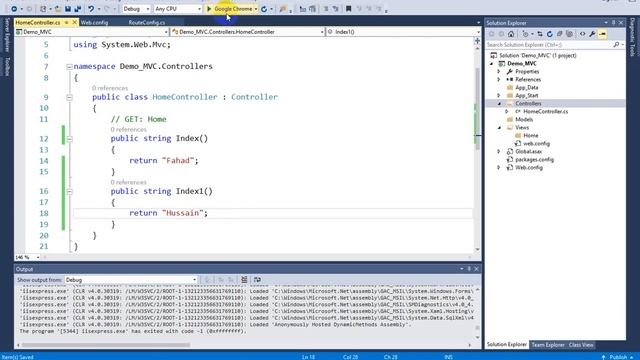Screen dimensions: 640x360
Task: Click the comment out selected lines toolbar icon
Action: point(326,9)
